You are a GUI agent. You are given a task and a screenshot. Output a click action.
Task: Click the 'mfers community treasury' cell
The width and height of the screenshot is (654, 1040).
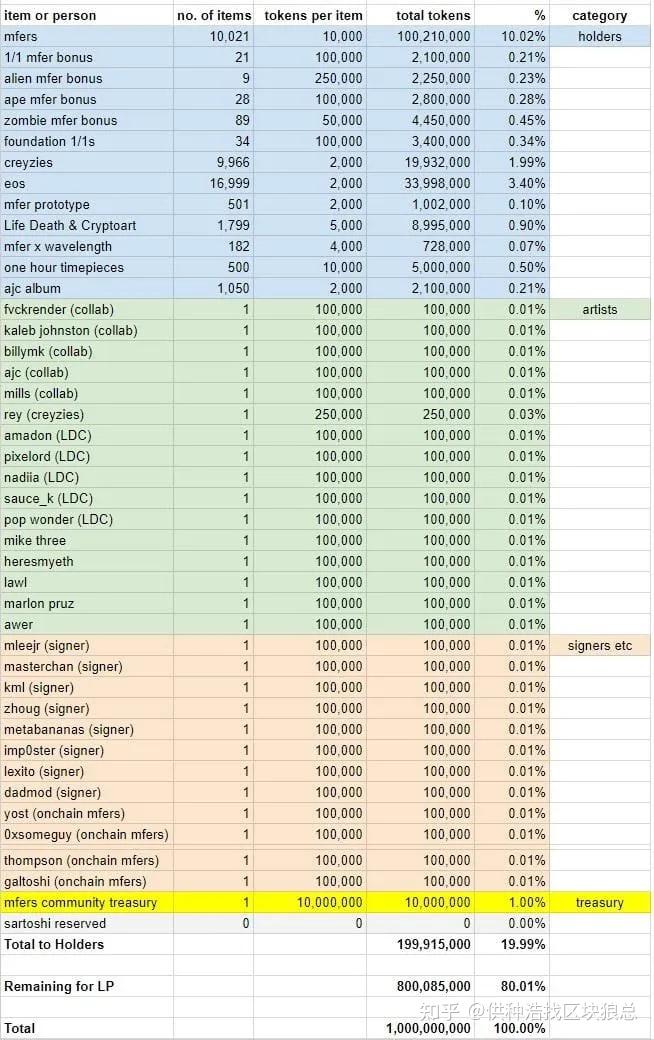click(x=80, y=902)
